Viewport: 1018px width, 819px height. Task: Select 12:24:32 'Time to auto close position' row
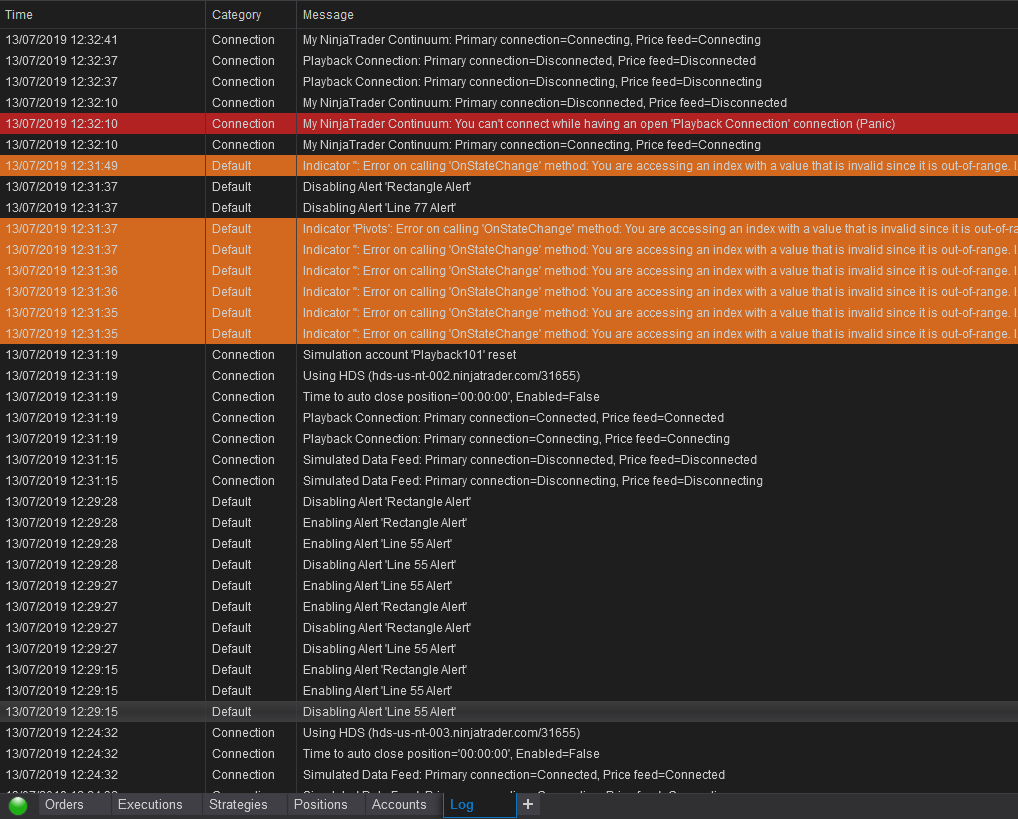pos(509,753)
